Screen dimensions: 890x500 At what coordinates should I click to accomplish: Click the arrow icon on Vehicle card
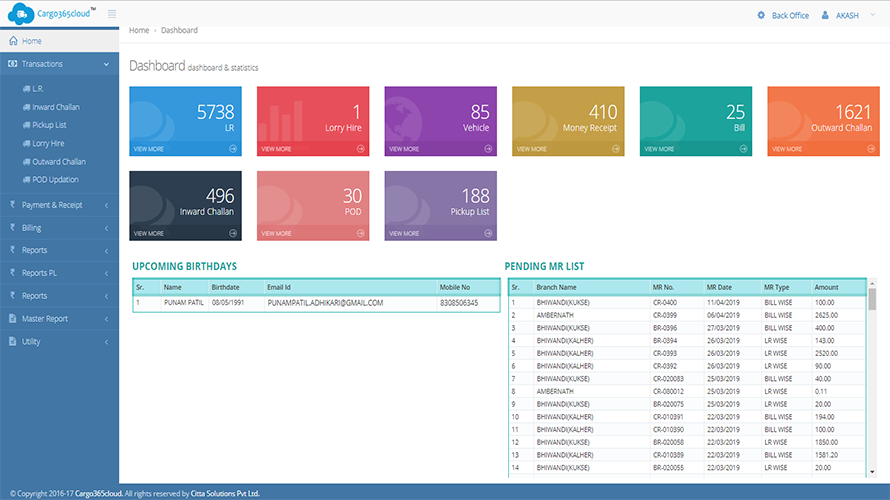coord(488,149)
